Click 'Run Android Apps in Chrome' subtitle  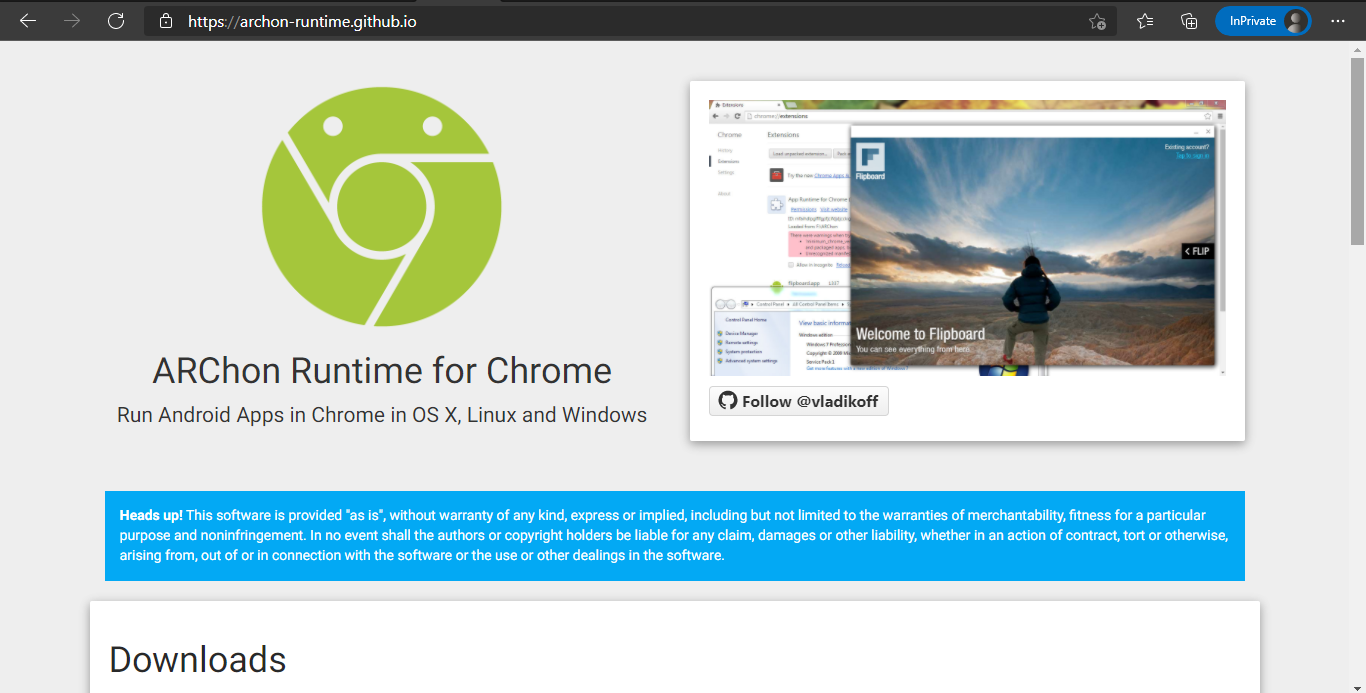[382, 415]
